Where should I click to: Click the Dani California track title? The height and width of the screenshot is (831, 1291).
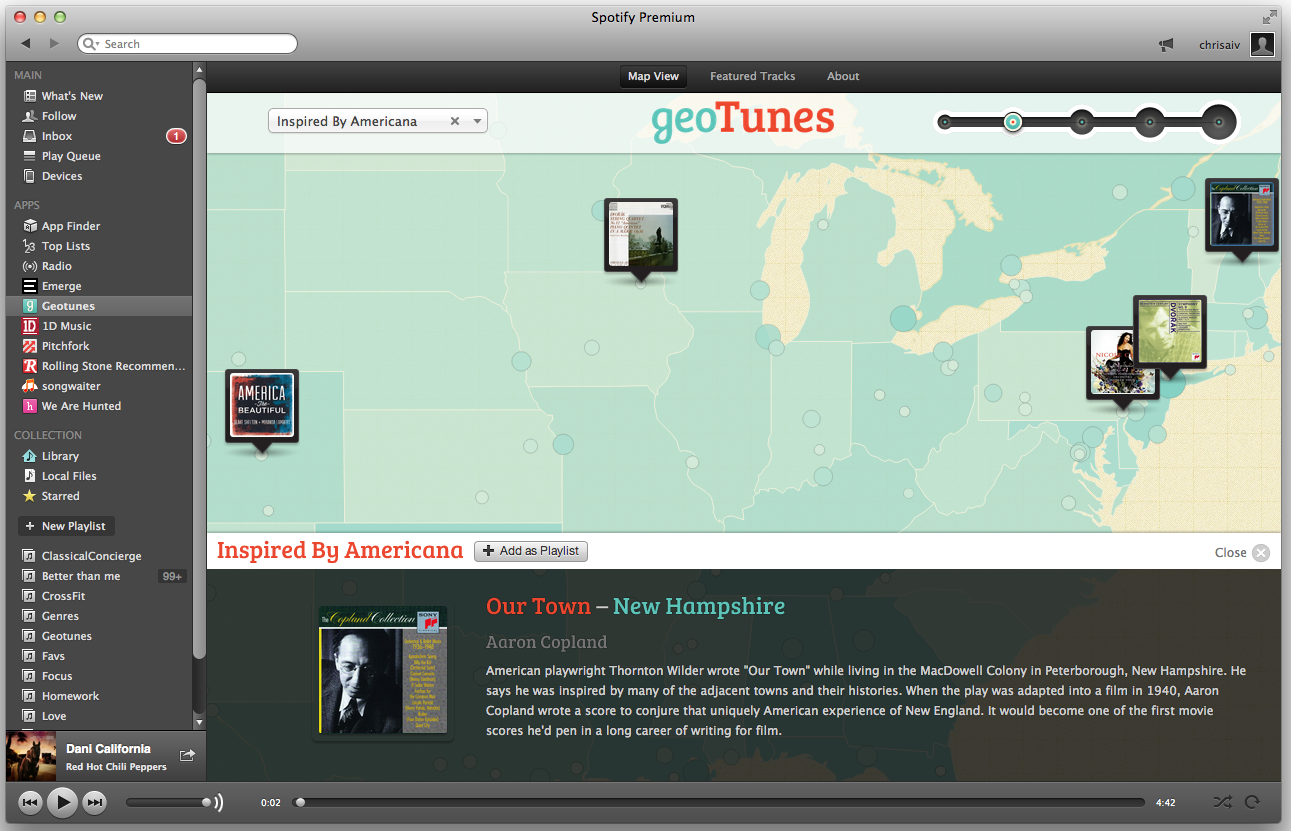[x=108, y=749]
